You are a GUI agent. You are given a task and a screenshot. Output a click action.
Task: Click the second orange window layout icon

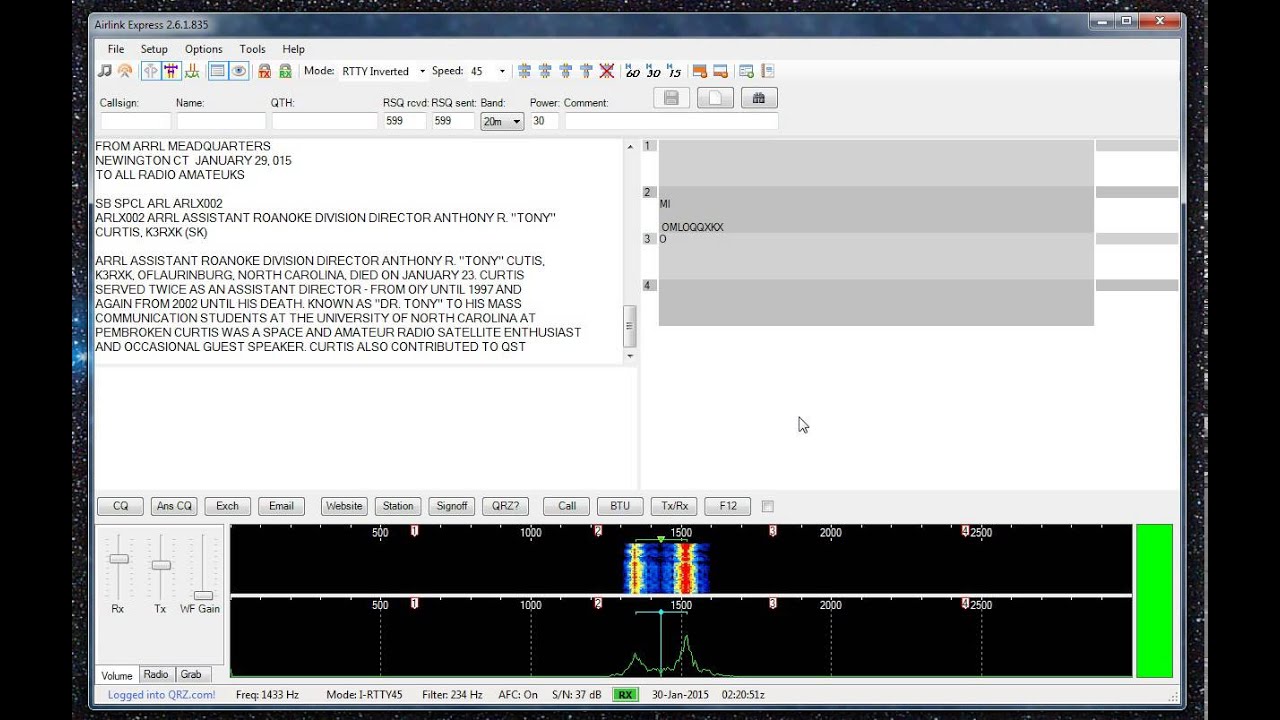[x=720, y=71]
